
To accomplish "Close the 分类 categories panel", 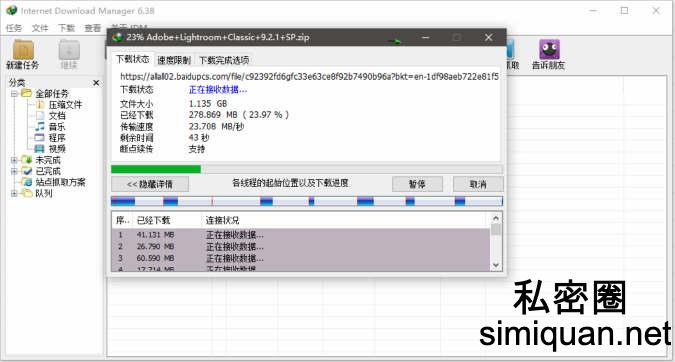I will coord(96,83).
